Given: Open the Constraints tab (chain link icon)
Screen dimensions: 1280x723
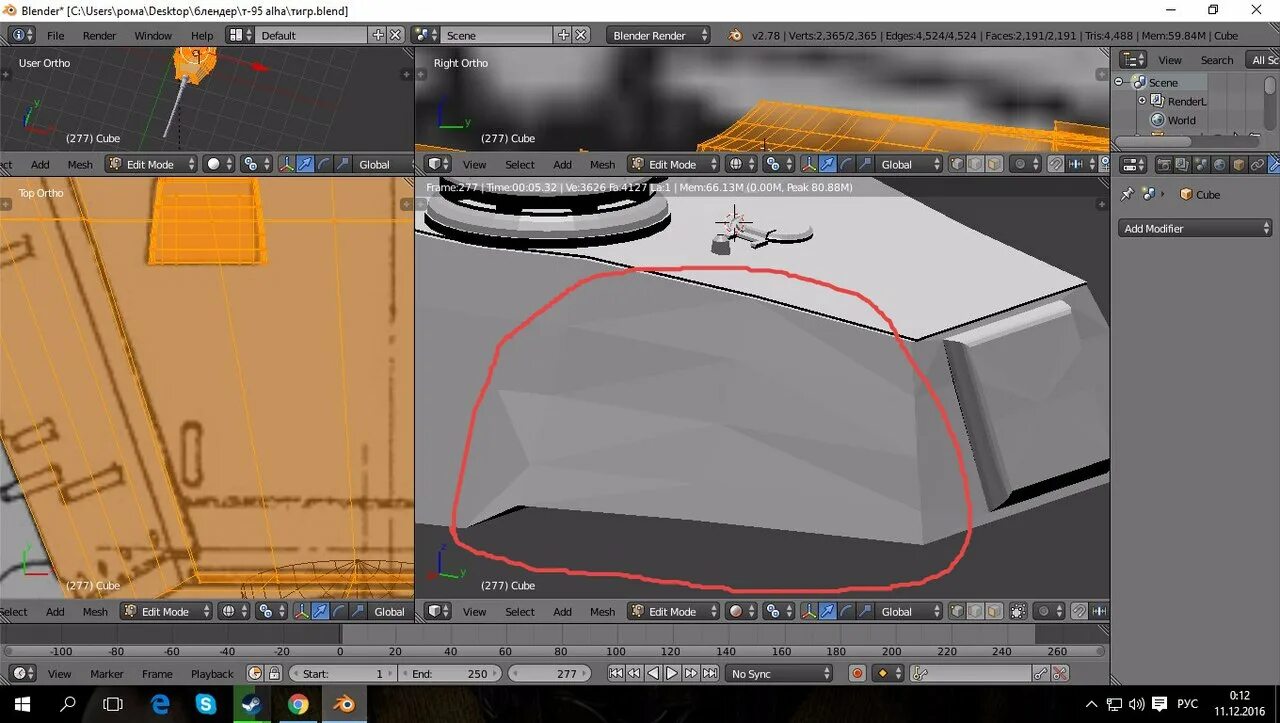Looking at the screenshot, I should [x=1257, y=163].
